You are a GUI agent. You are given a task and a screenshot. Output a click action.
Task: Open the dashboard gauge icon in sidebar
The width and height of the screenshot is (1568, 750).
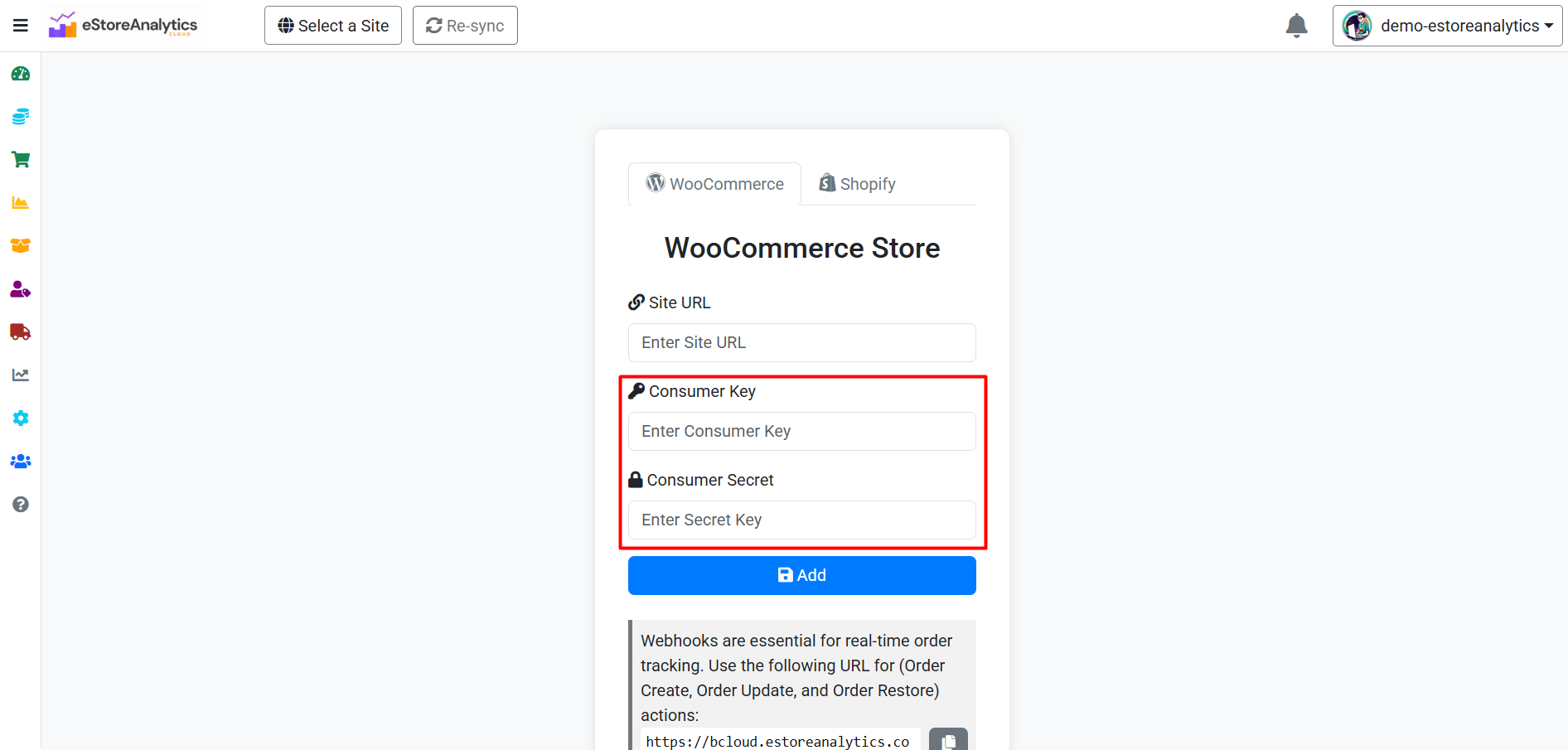(x=21, y=74)
